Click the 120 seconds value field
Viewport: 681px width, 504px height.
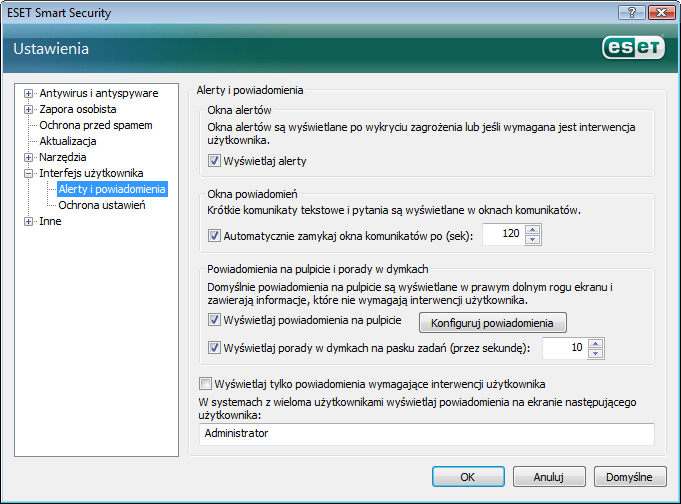[503, 235]
